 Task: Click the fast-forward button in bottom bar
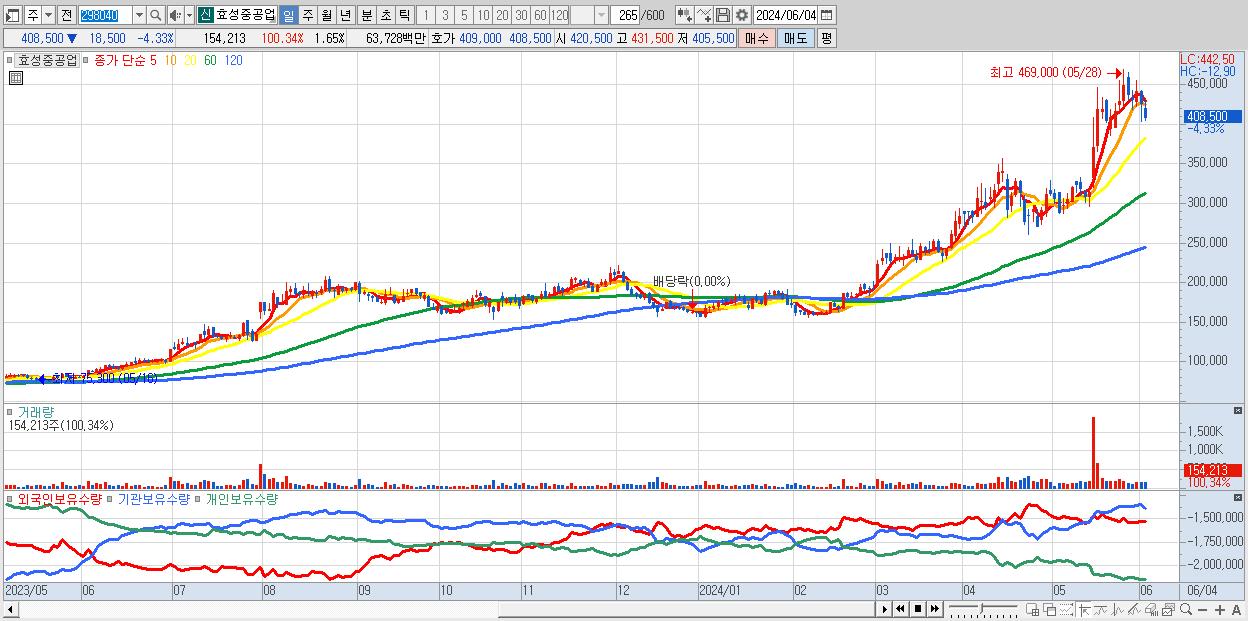(x=935, y=609)
